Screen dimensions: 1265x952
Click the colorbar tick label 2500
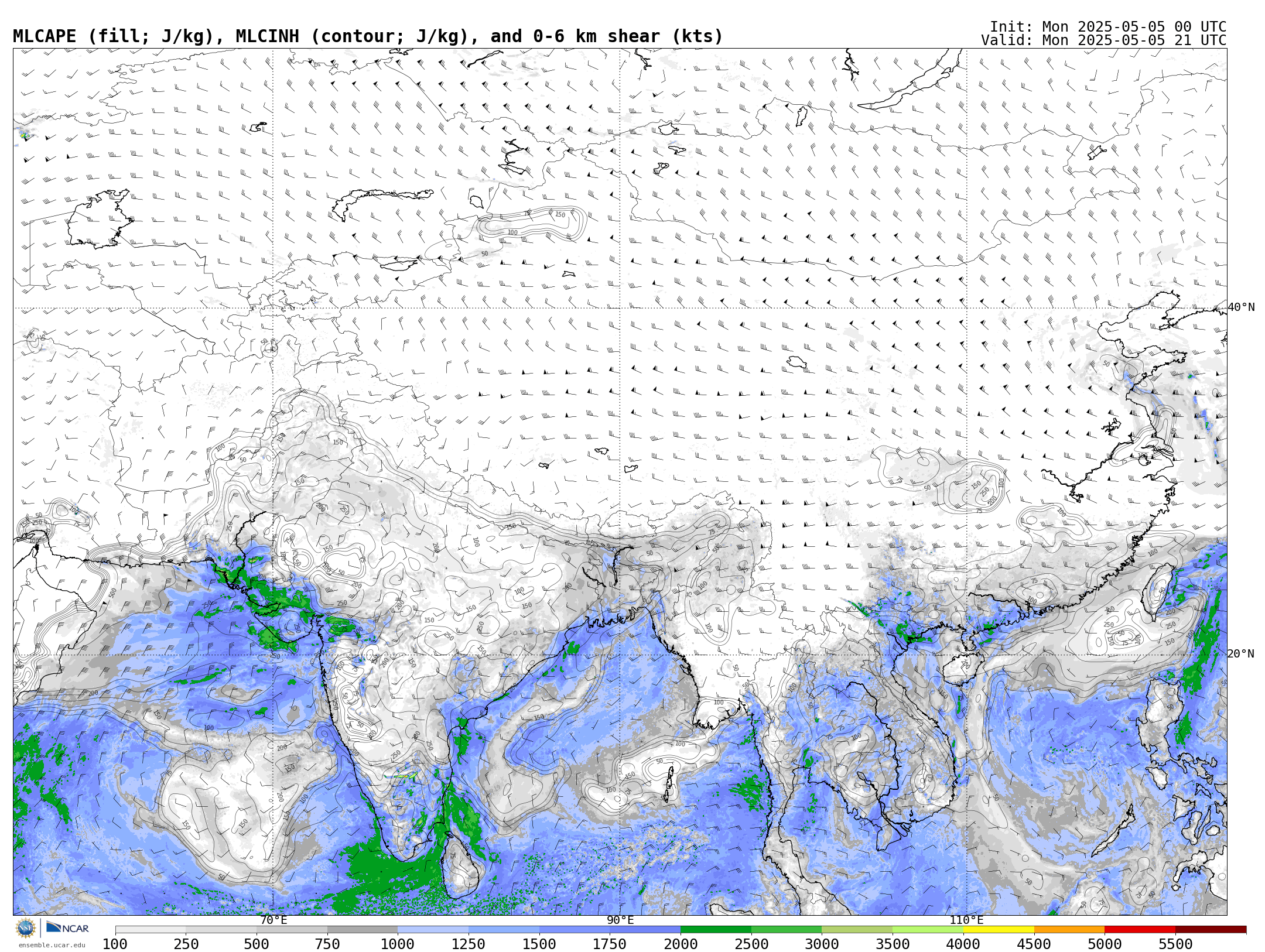point(751,944)
